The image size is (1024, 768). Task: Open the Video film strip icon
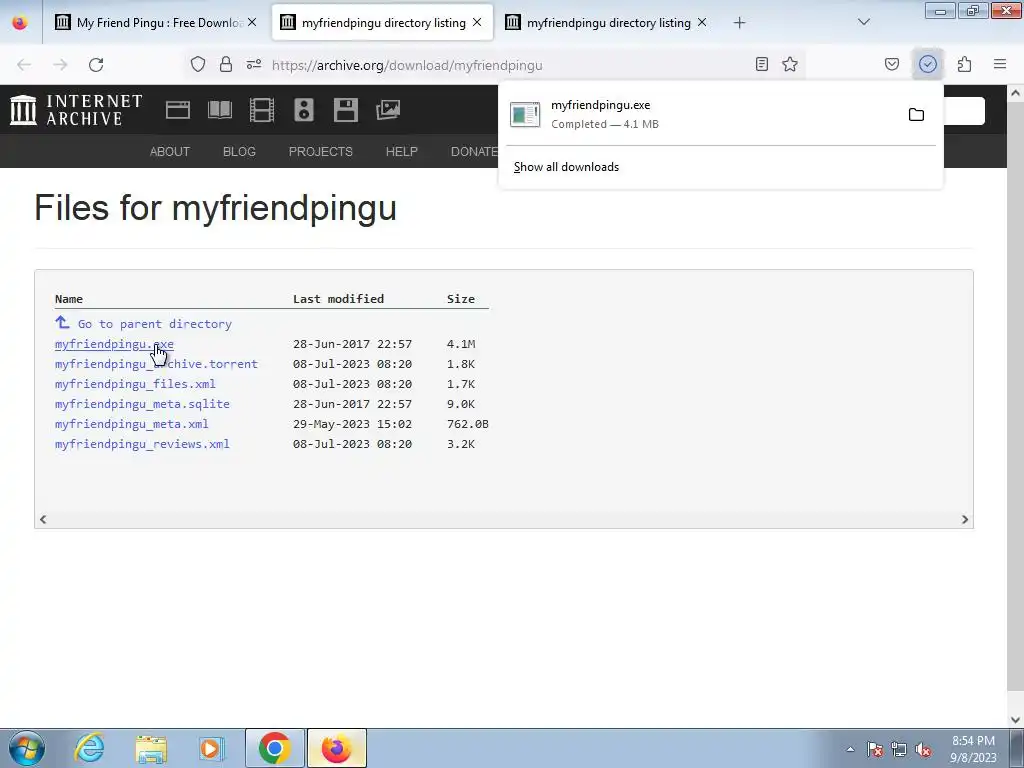click(x=262, y=110)
